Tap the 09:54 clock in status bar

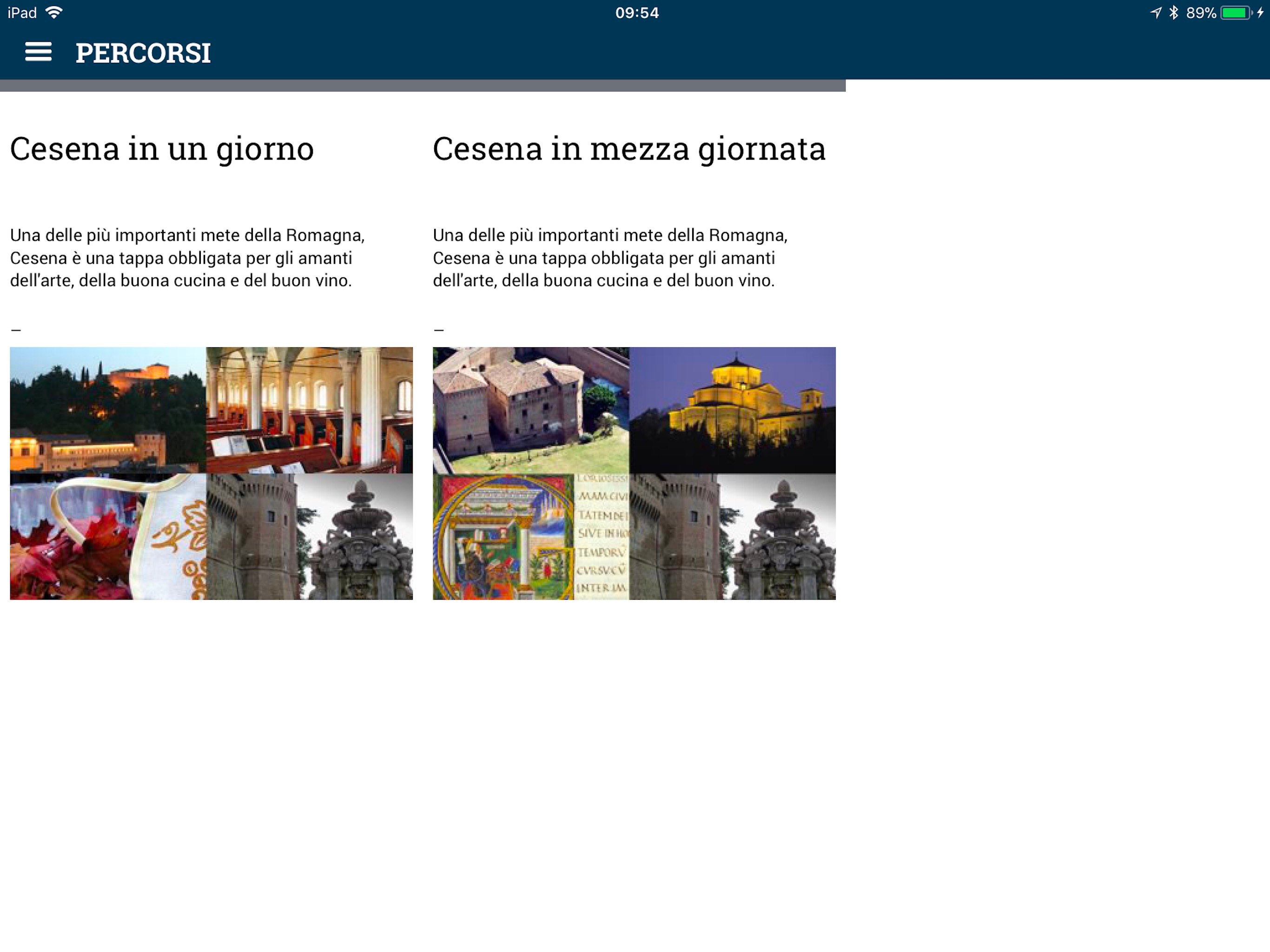636,13
